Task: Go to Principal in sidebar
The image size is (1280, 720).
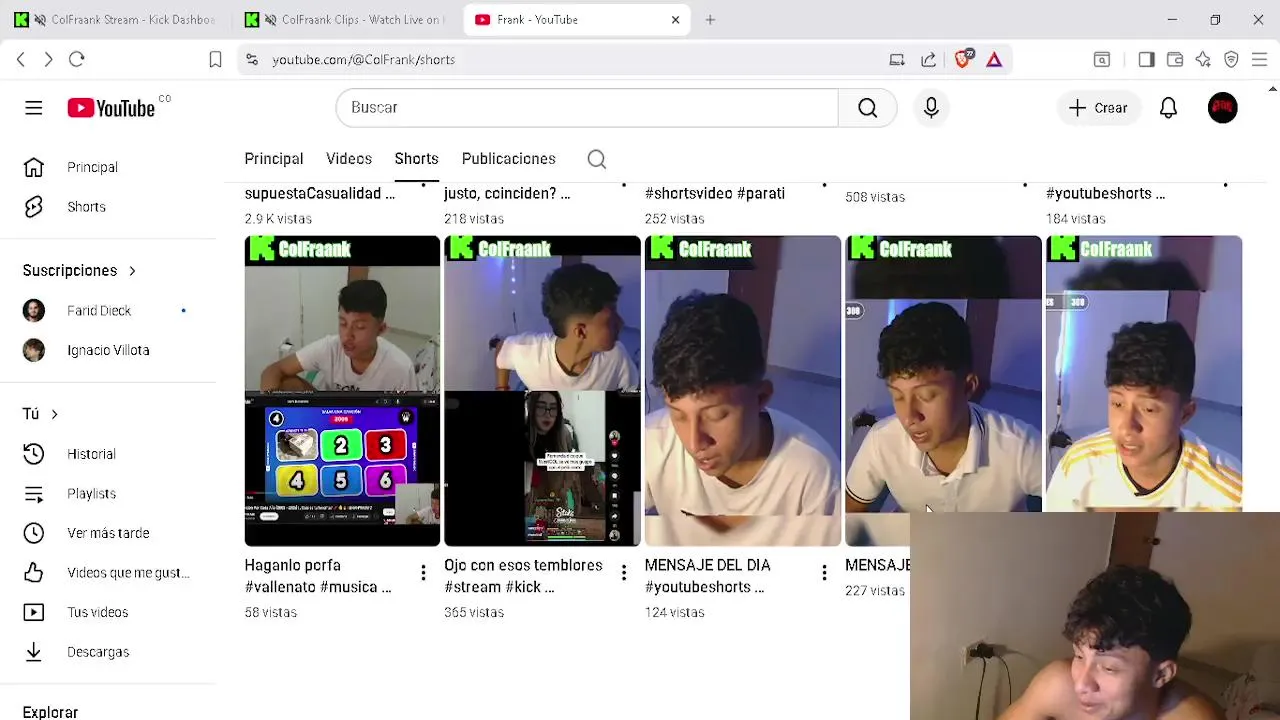Action: (x=108, y=167)
